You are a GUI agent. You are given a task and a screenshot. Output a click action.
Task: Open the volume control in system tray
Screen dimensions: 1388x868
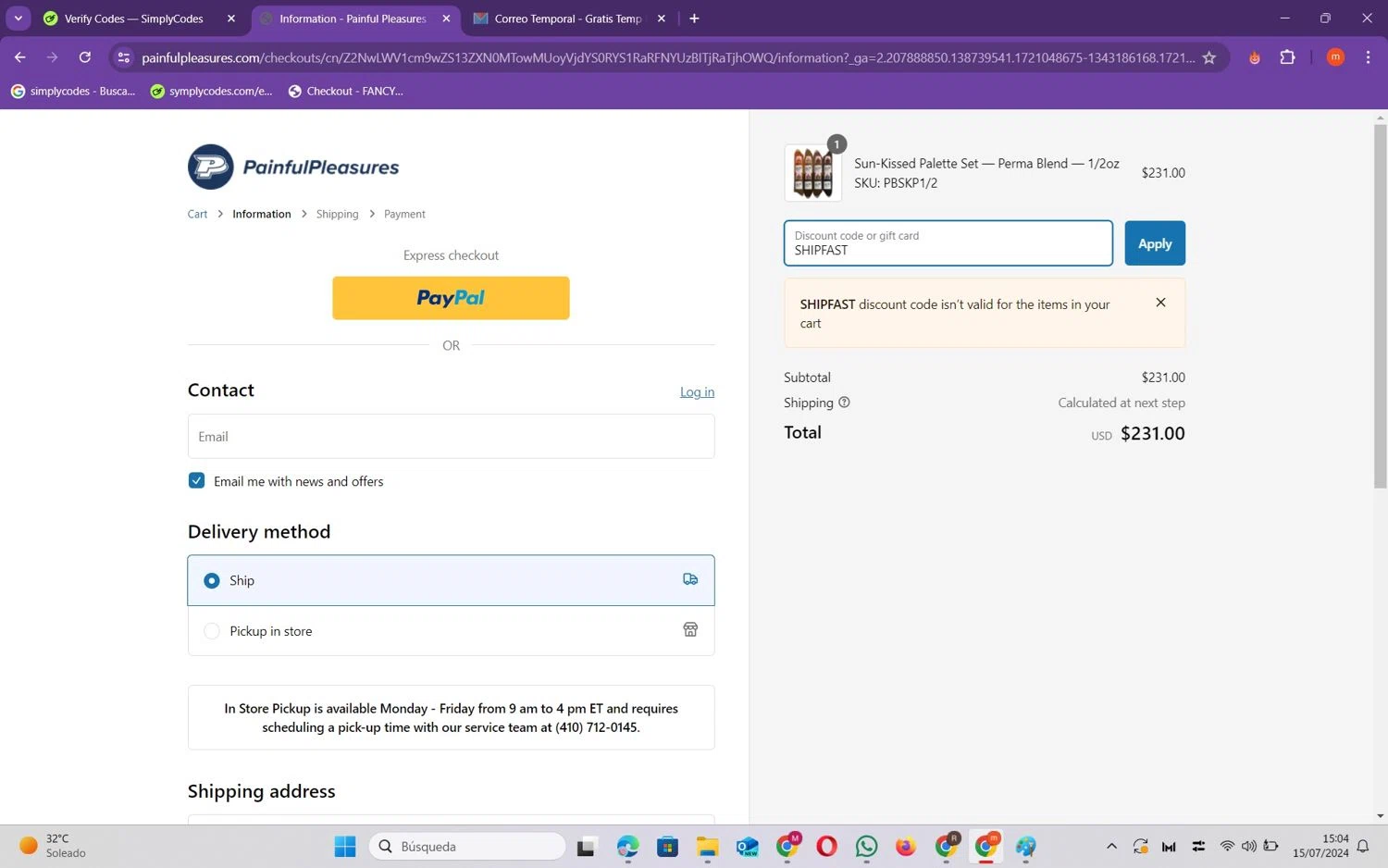click(x=1249, y=847)
